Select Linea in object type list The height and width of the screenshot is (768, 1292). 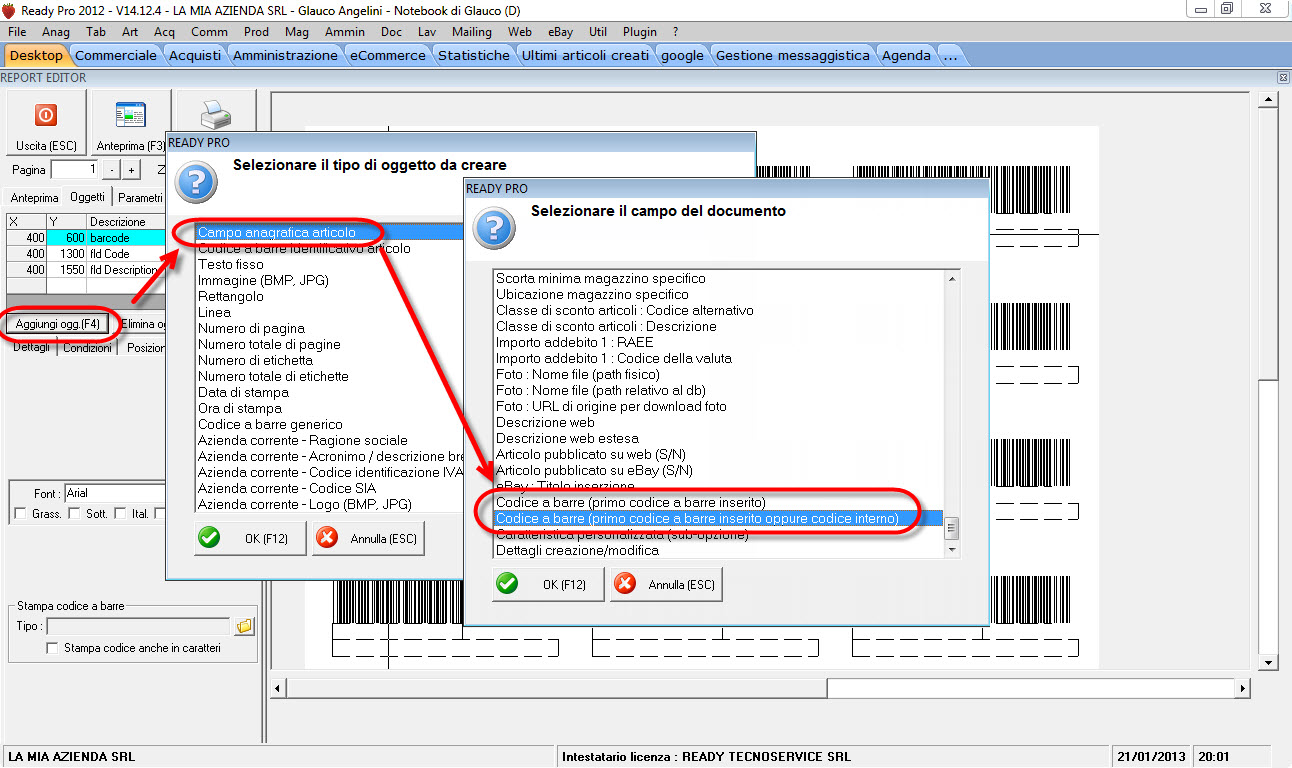pyautogui.click(x=214, y=312)
